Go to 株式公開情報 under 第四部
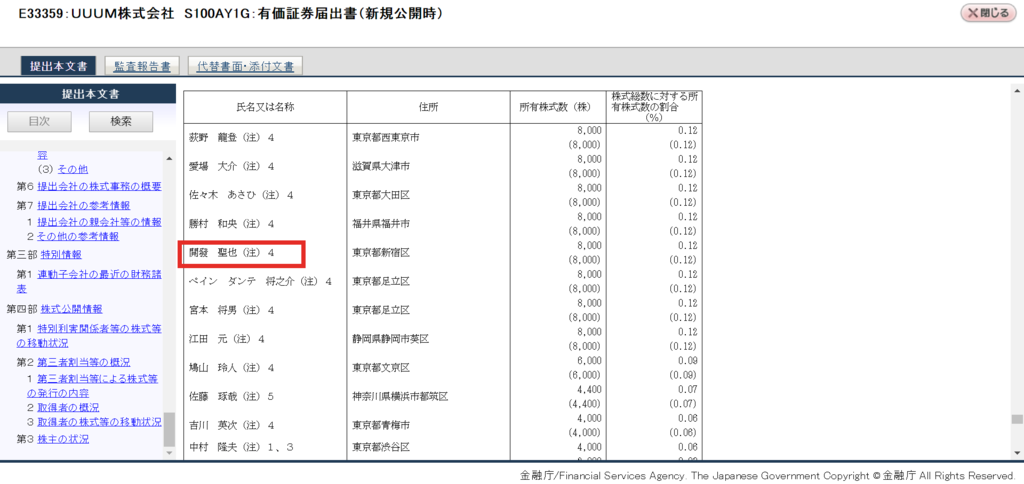This screenshot has height=484, width=1024. [x=72, y=309]
